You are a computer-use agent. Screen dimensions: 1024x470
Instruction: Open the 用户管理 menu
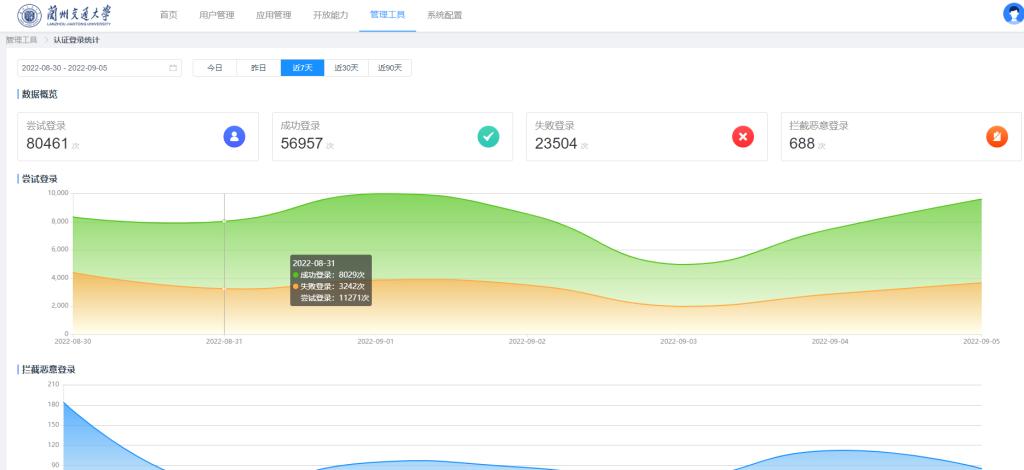coord(217,15)
